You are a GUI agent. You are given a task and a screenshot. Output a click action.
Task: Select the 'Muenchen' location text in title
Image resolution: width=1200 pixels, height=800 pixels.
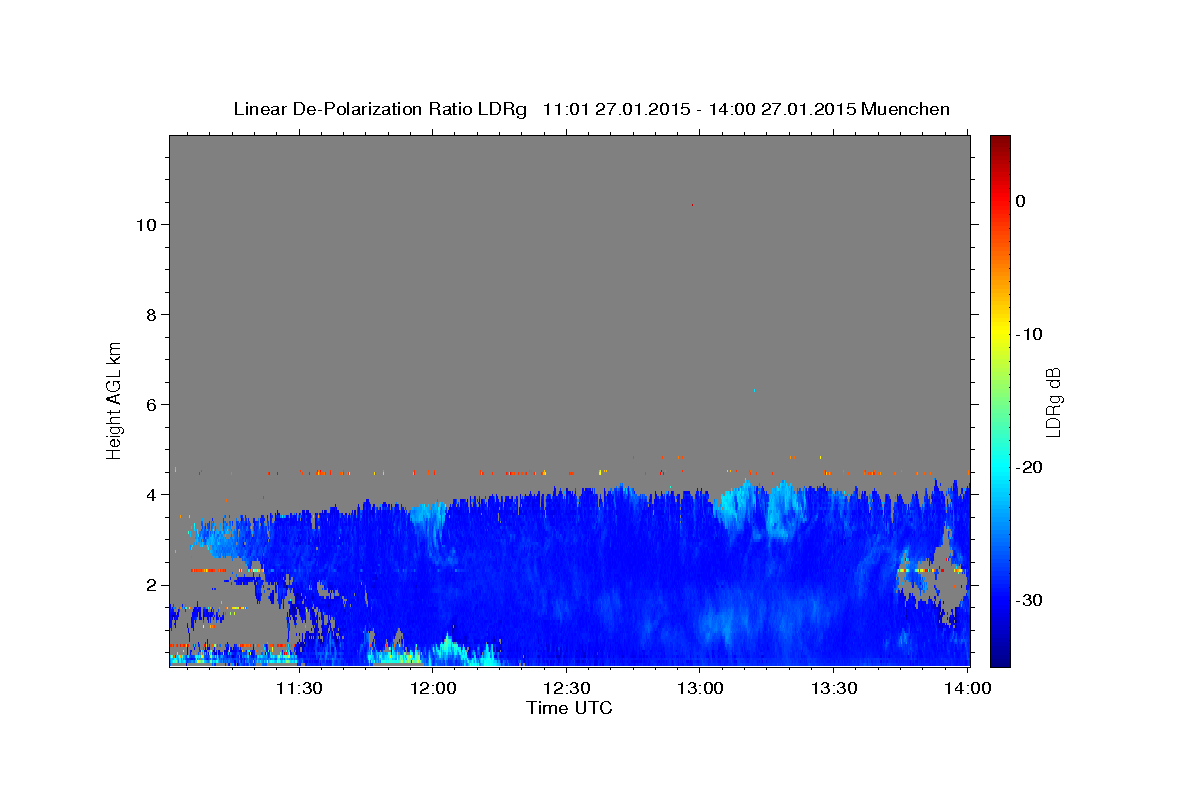[x=906, y=110]
